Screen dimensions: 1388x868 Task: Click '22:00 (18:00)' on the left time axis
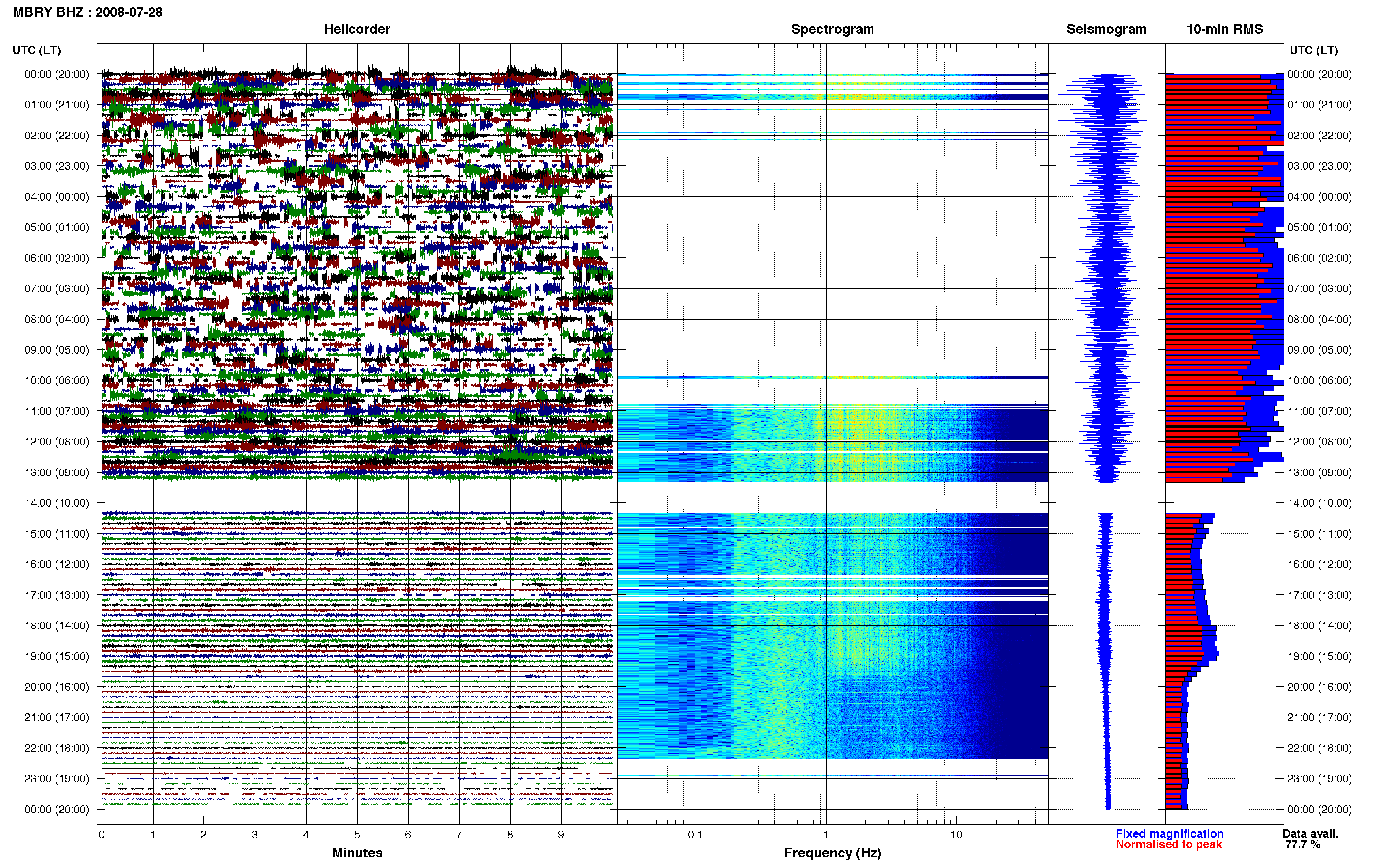pyautogui.click(x=56, y=748)
